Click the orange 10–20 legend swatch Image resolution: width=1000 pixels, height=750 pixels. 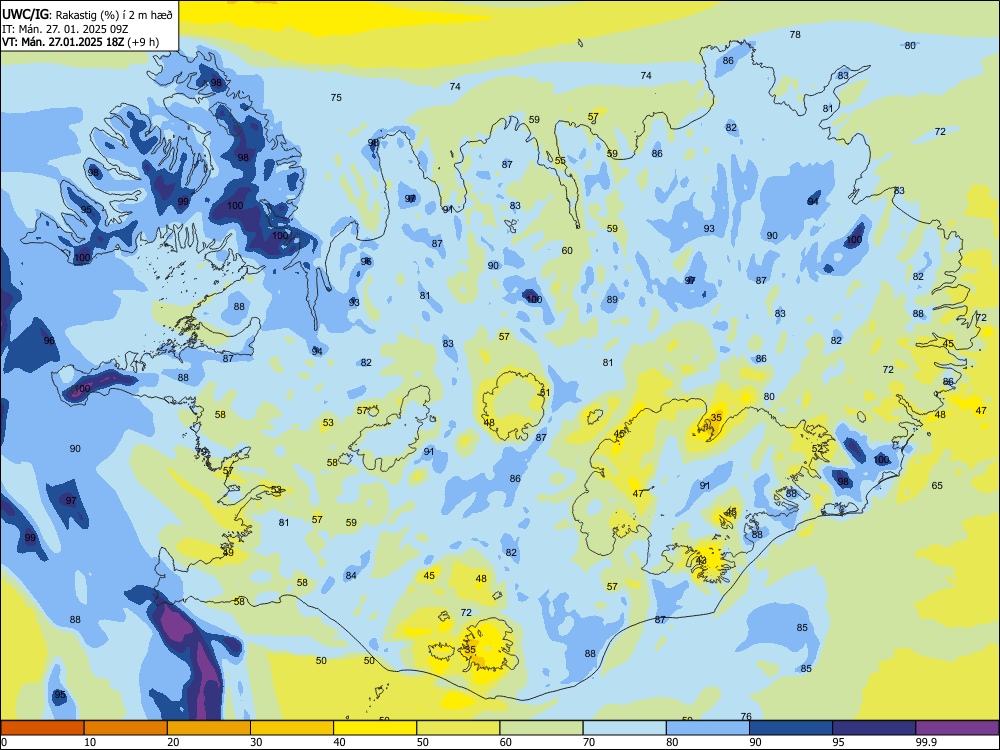[126, 728]
